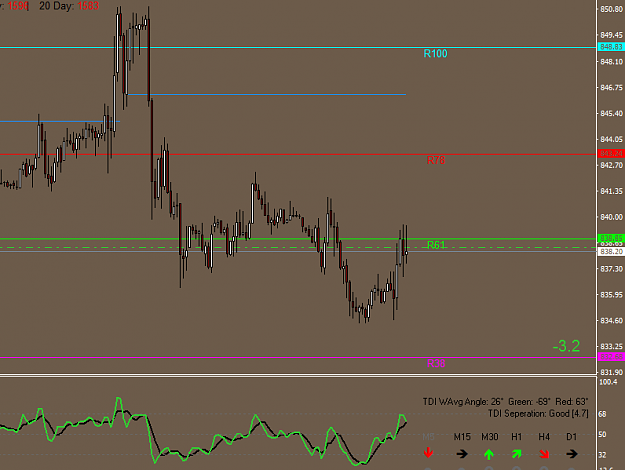Click the white 838.20 current price tag
This screenshot has width=625, height=470.
[x=611, y=252]
